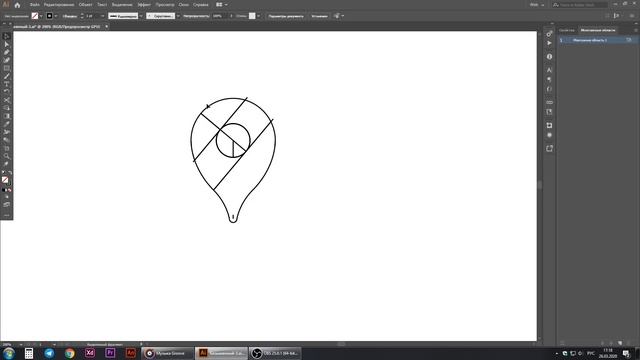Open the Эффект menu

(144, 5)
